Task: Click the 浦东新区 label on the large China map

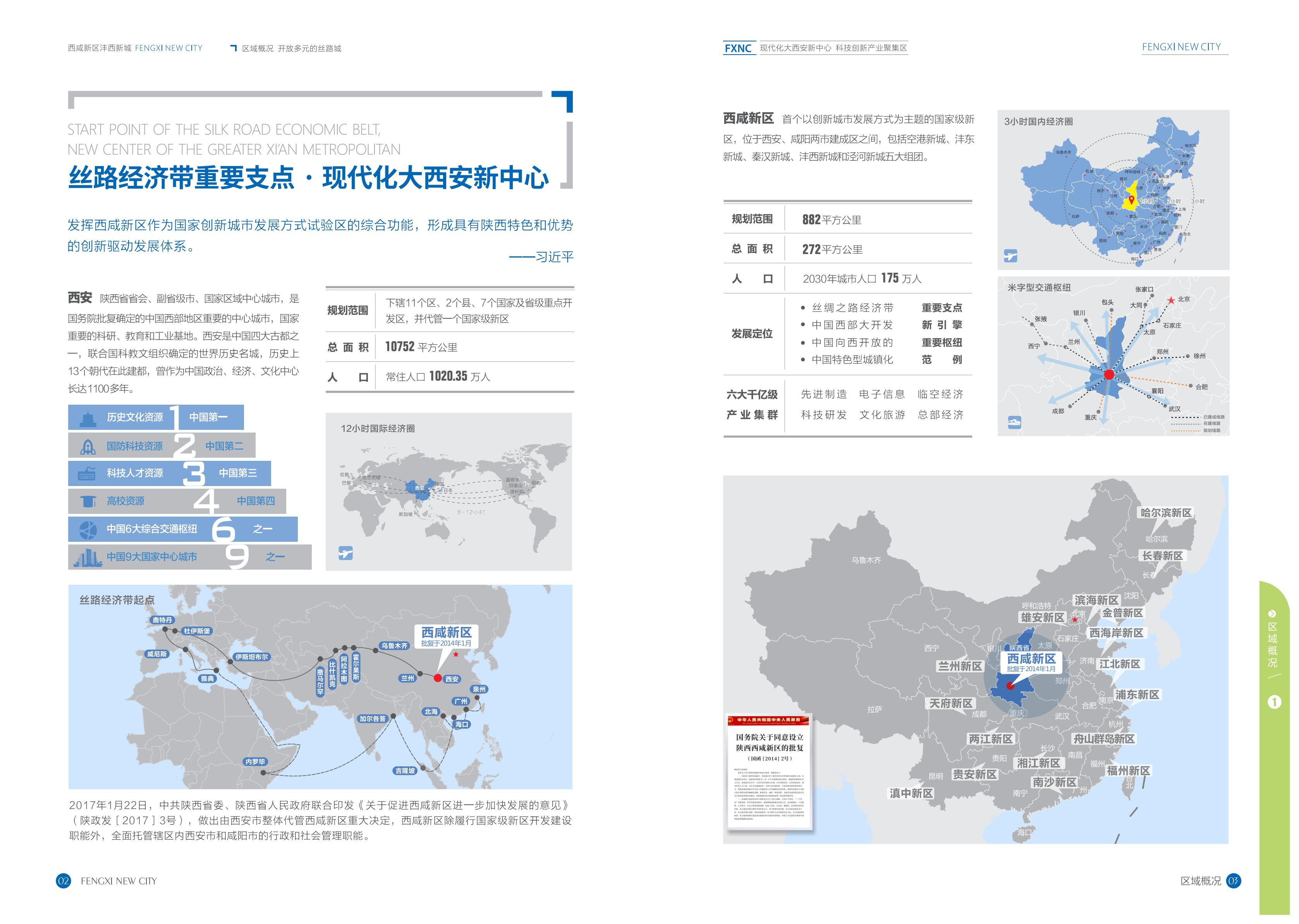Action: (1137, 695)
